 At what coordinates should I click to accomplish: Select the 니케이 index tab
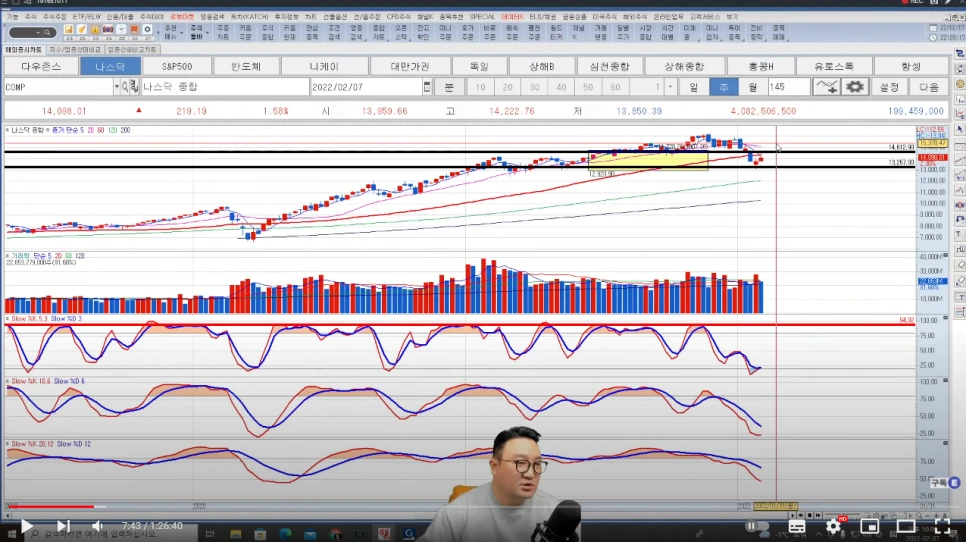(x=325, y=66)
